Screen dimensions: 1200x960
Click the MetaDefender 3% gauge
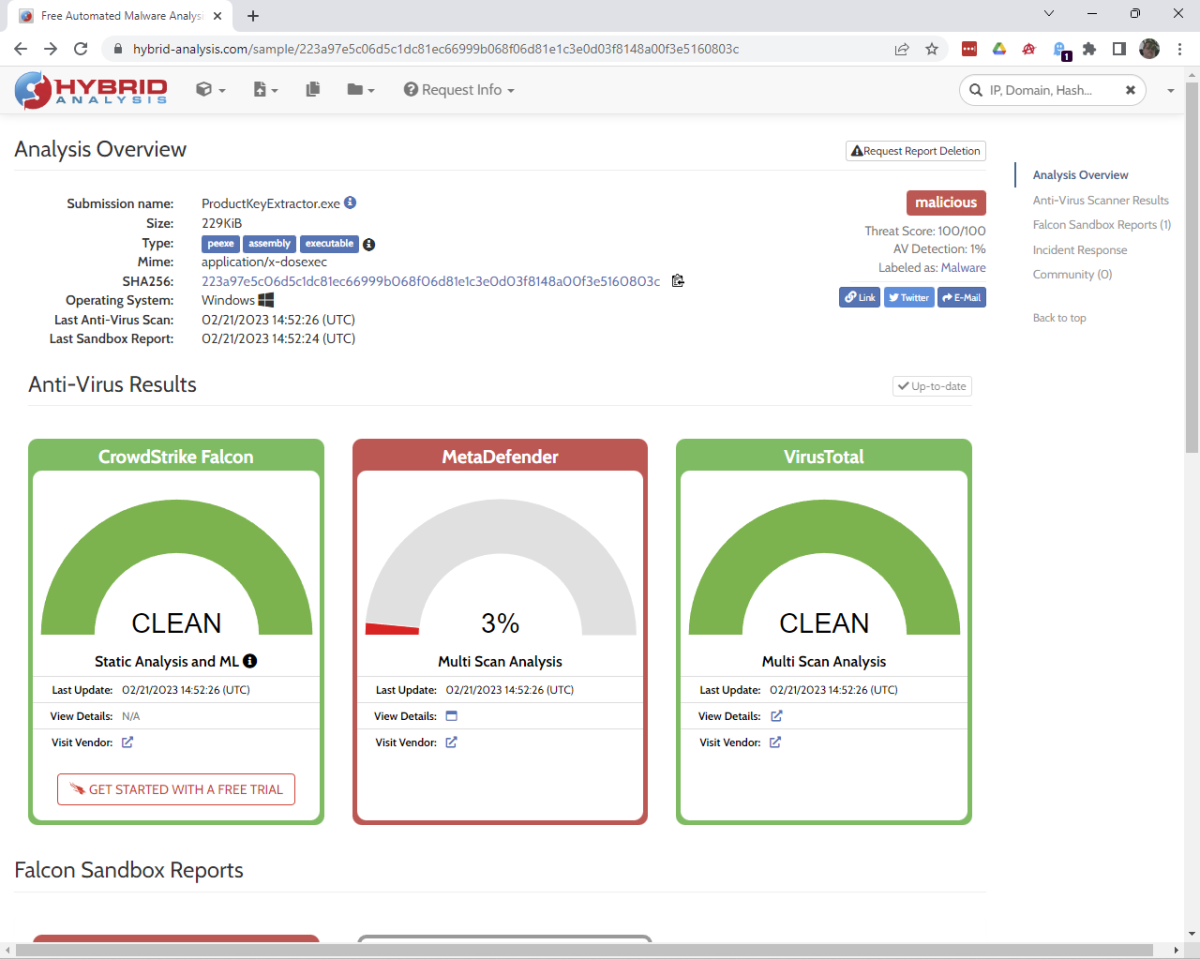(x=500, y=567)
